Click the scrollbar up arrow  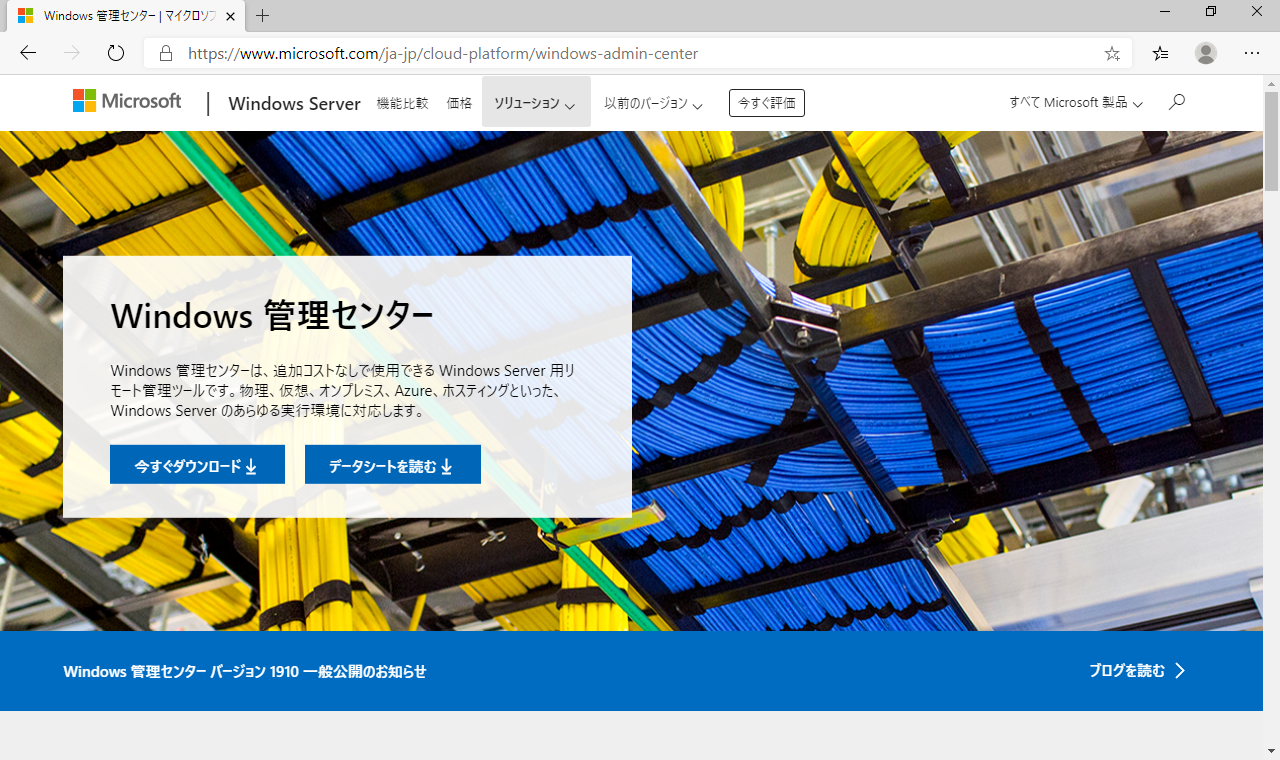(1271, 83)
